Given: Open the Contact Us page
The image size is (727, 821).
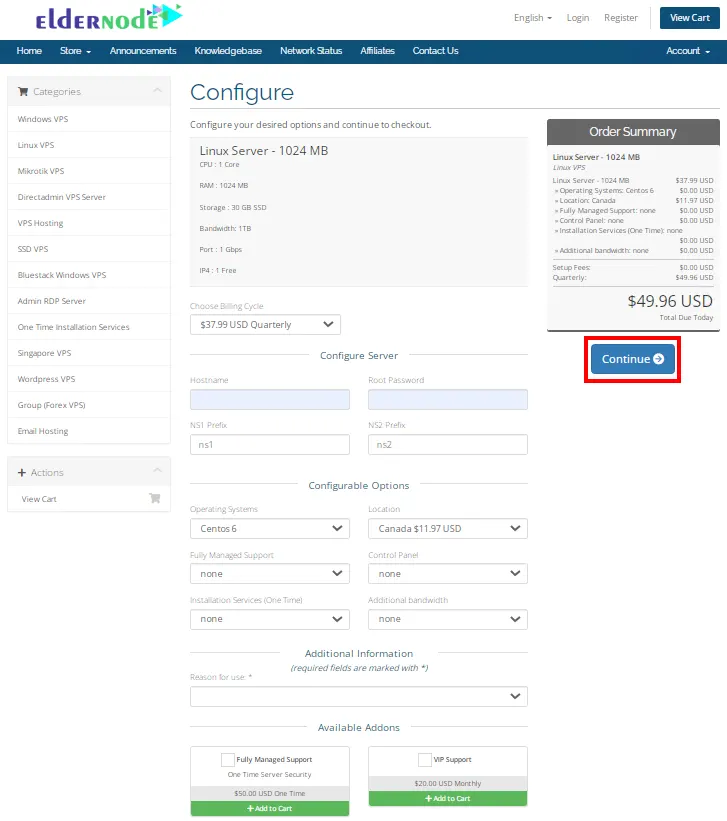Looking at the screenshot, I should tap(435, 51).
